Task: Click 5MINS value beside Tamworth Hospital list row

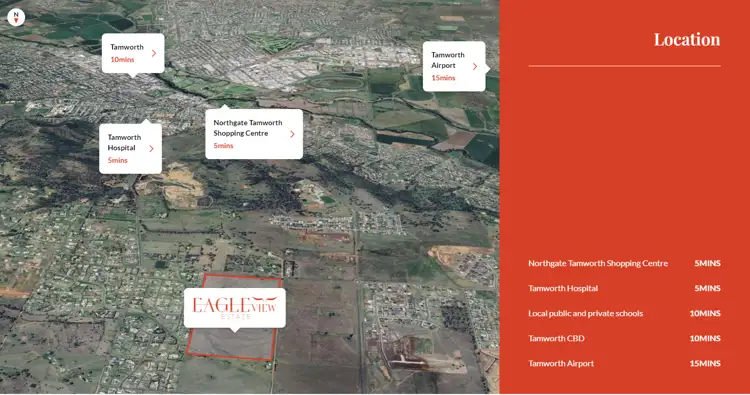Action: click(707, 288)
